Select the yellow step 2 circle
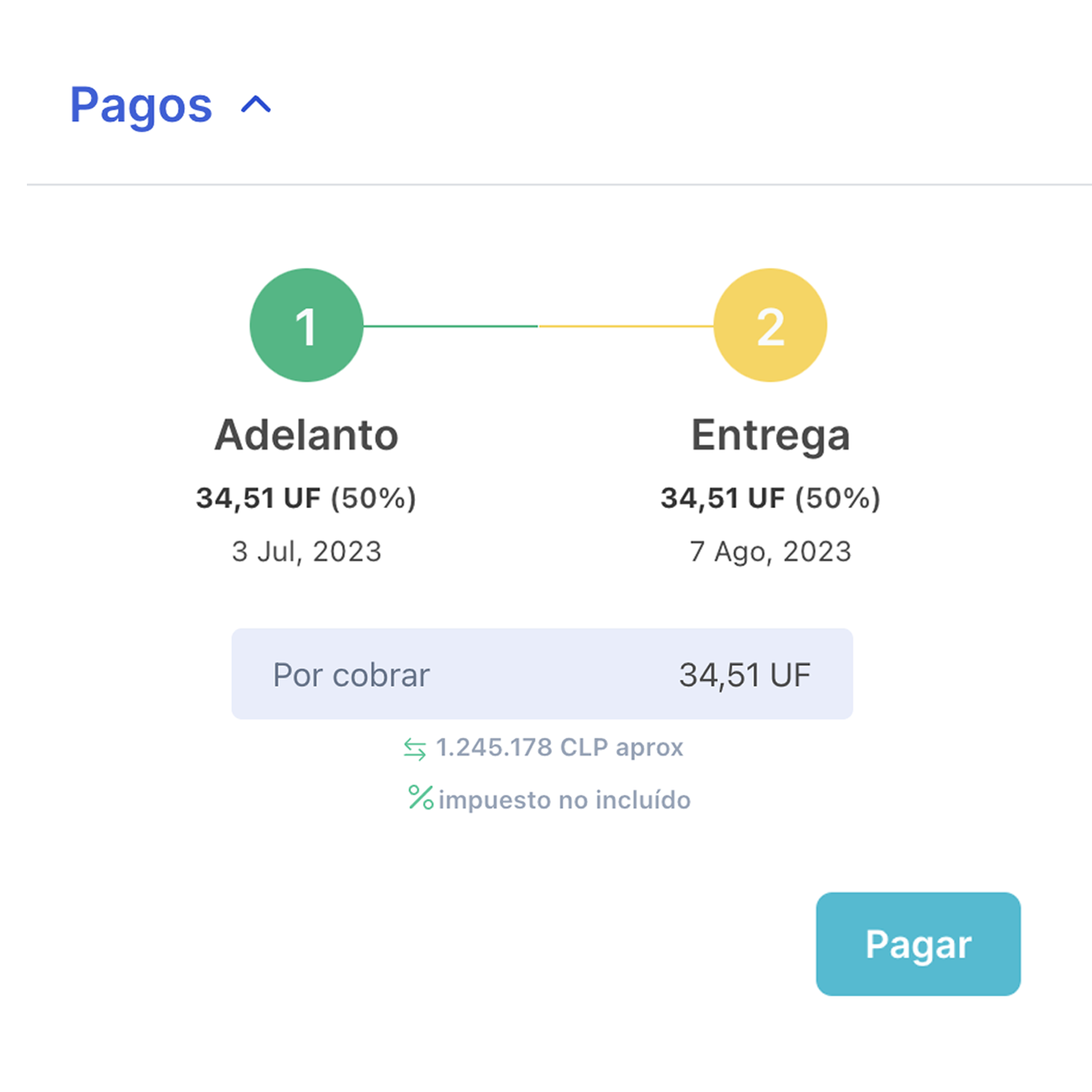Screen dimensions: 1092x1092 770,326
